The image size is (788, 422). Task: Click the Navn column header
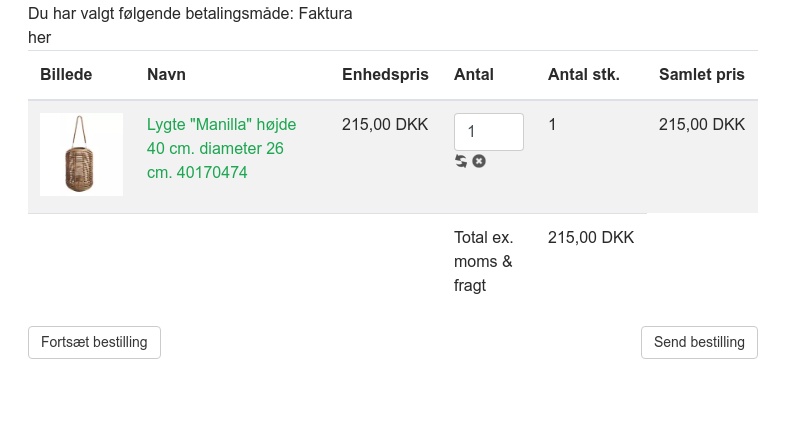[166, 75]
